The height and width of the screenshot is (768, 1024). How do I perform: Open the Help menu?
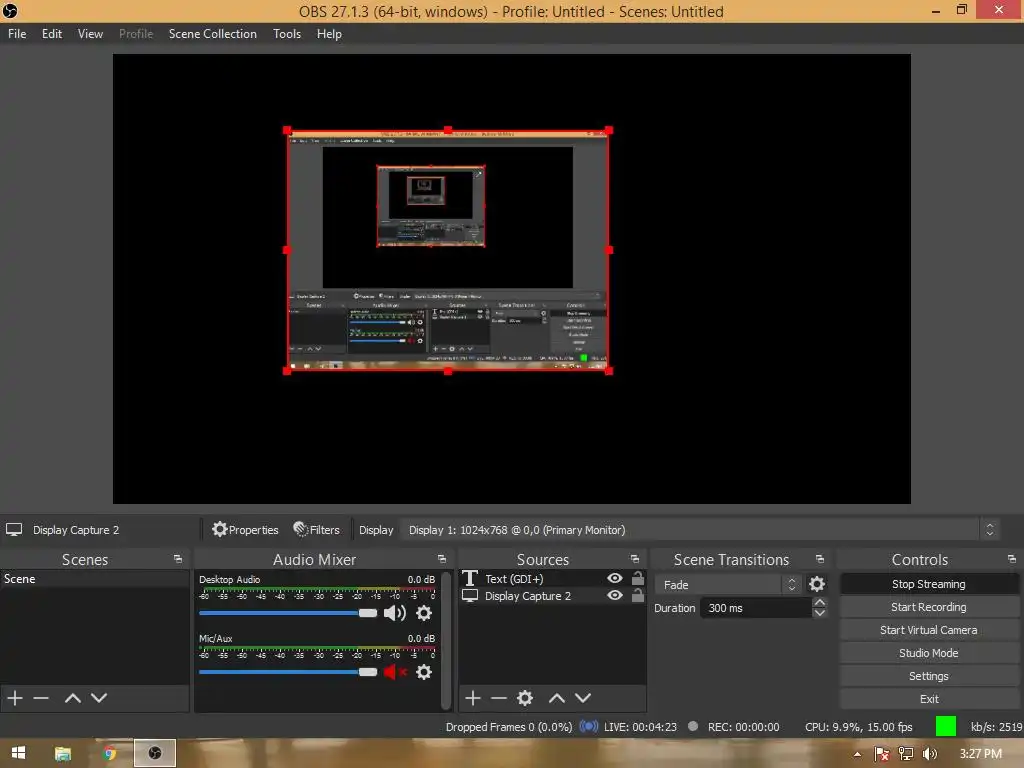pos(329,34)
